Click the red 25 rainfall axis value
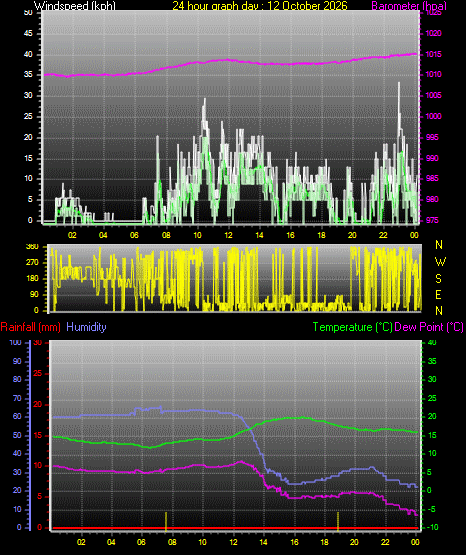The width and height of the screenshot is (466, 555). (x=38, y=373)
